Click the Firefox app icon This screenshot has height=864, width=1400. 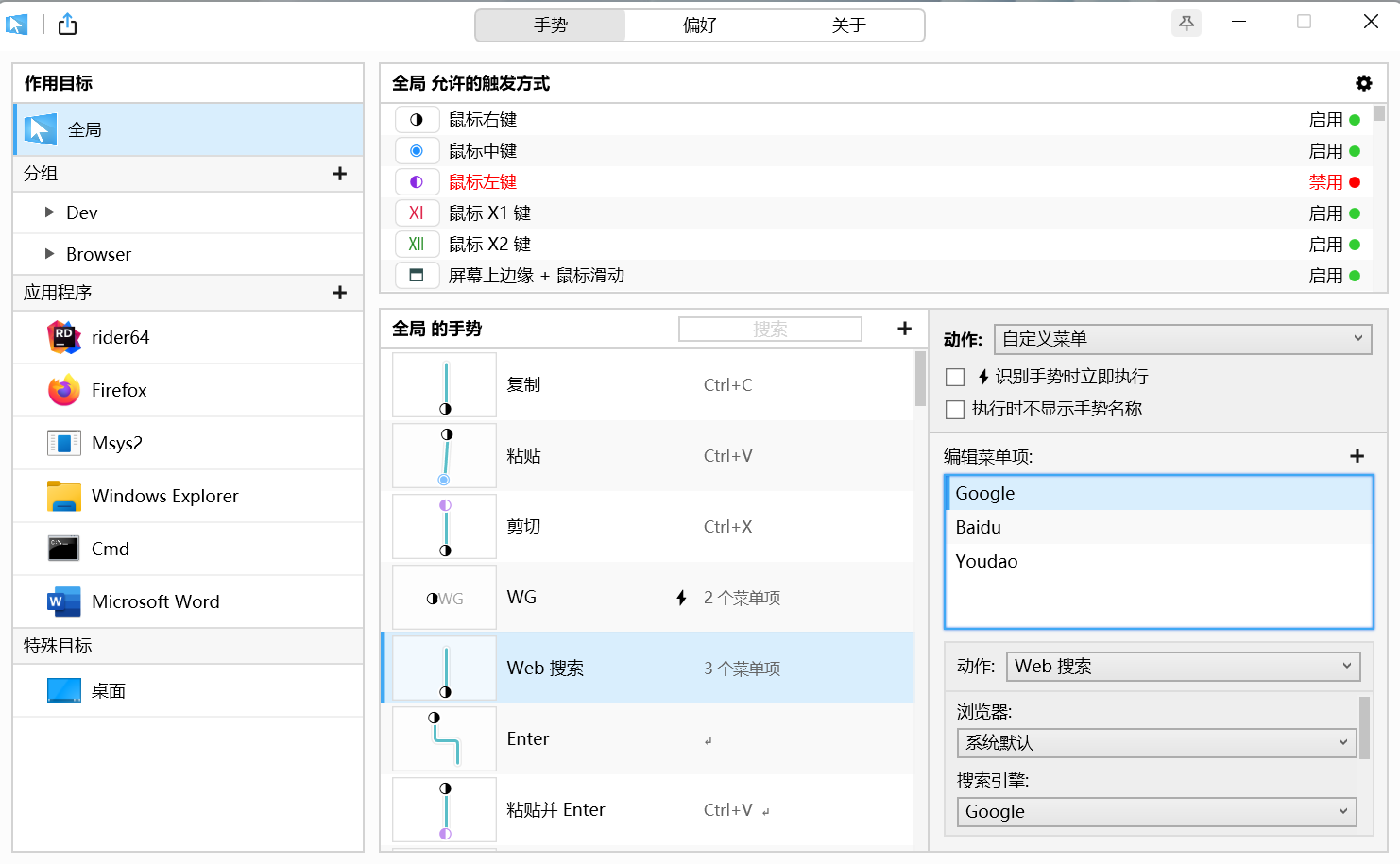coord(64,390)
